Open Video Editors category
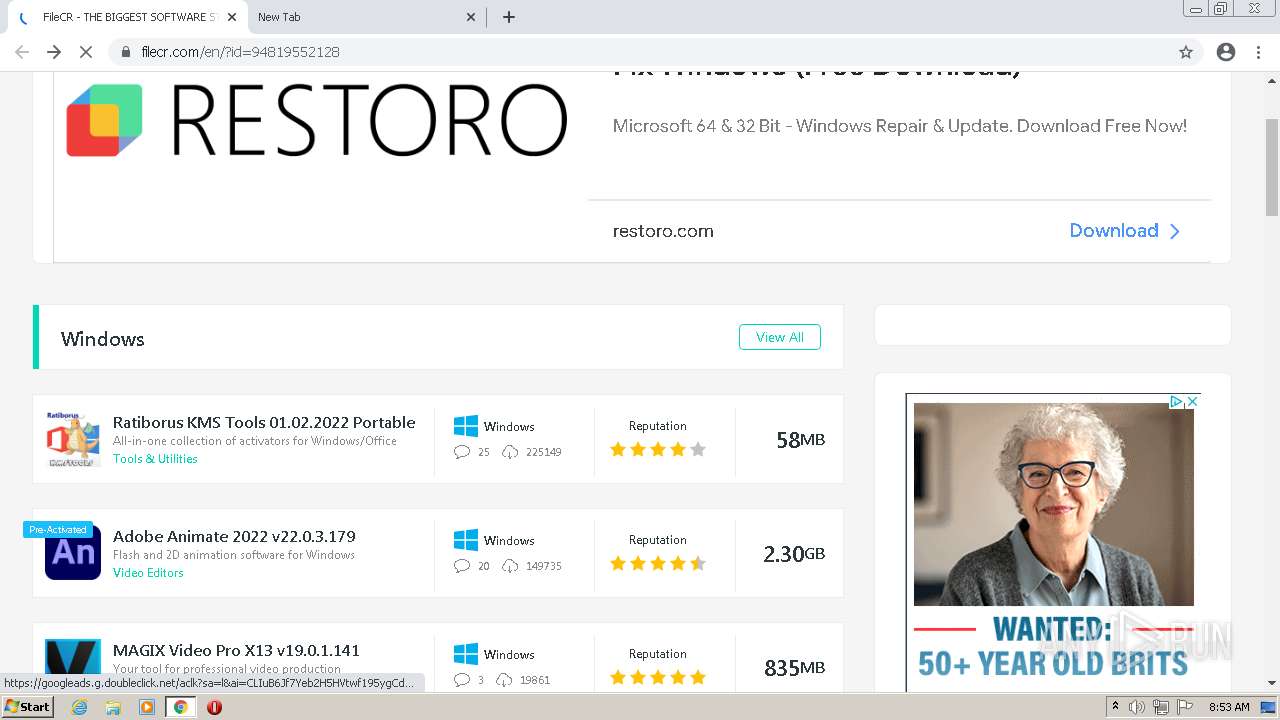 point(148,573)
